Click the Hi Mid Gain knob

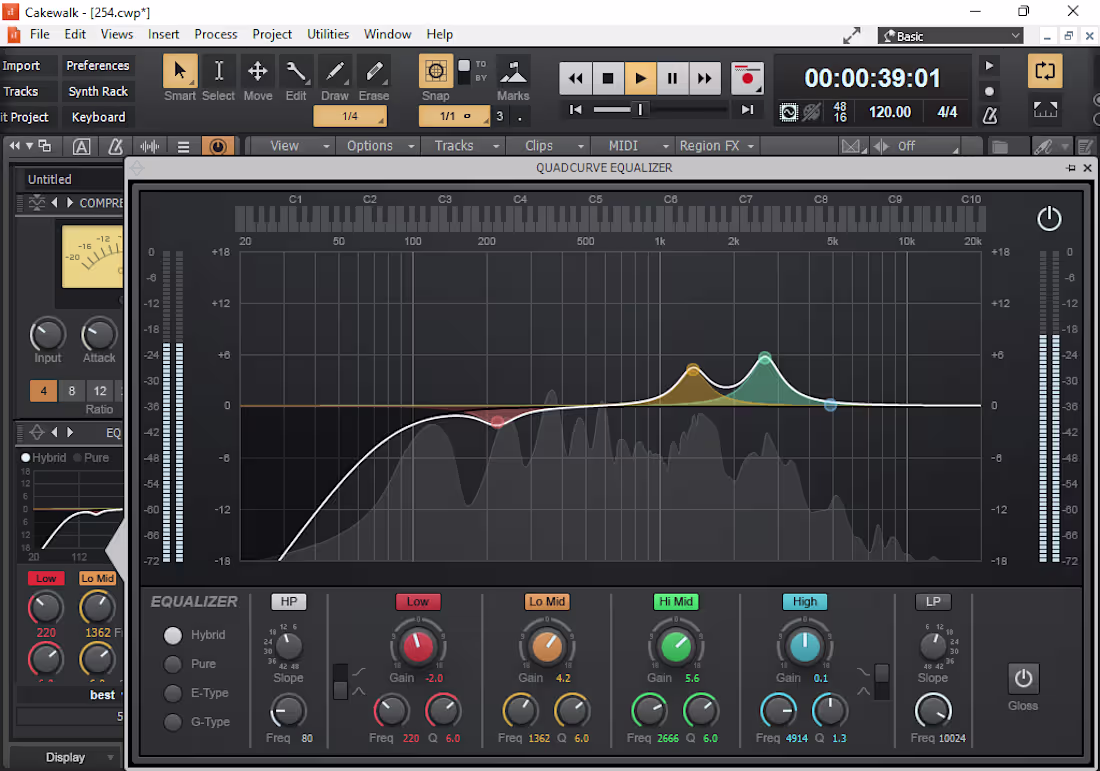coord(676,646)
